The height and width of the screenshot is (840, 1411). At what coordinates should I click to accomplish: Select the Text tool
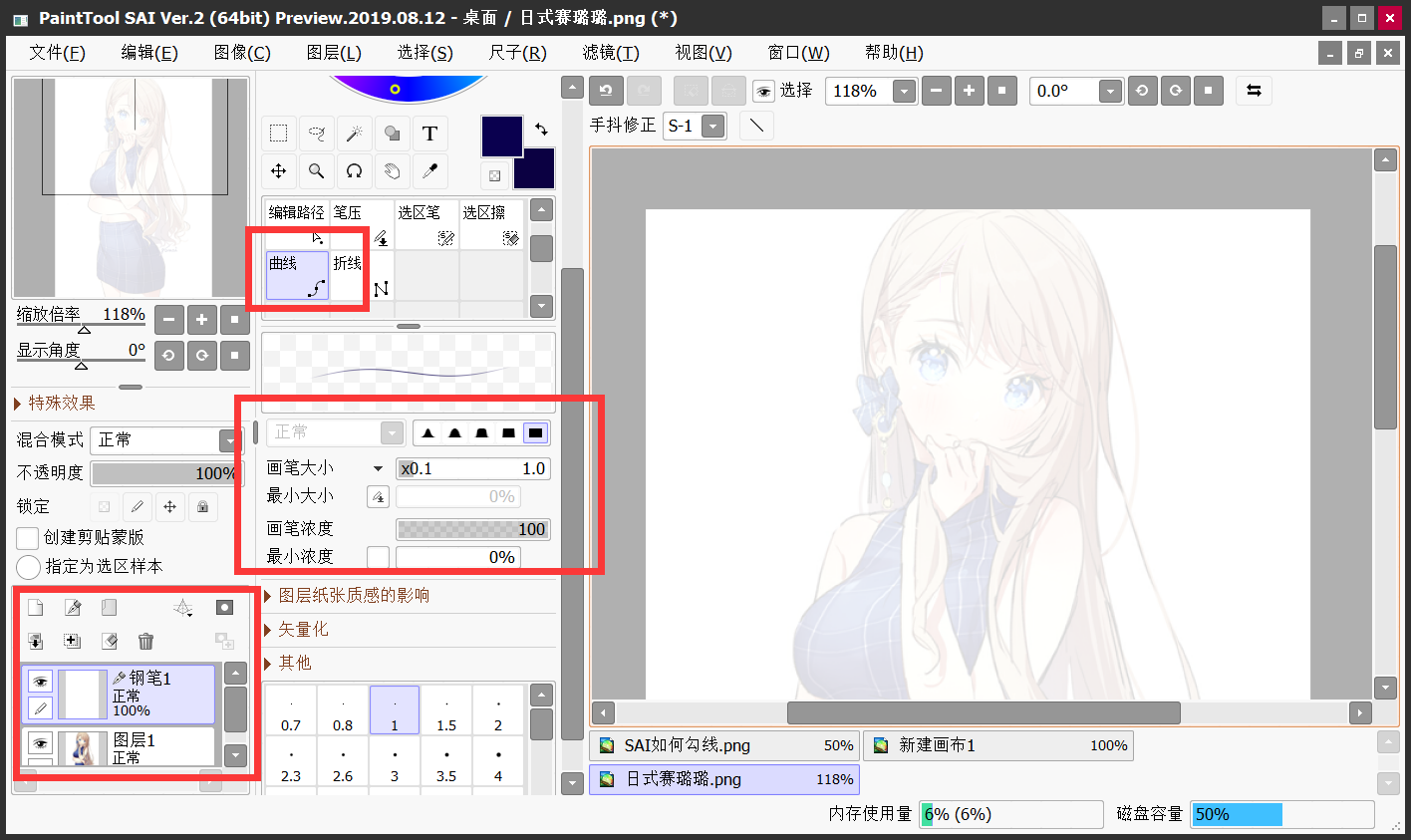[429, 134]
